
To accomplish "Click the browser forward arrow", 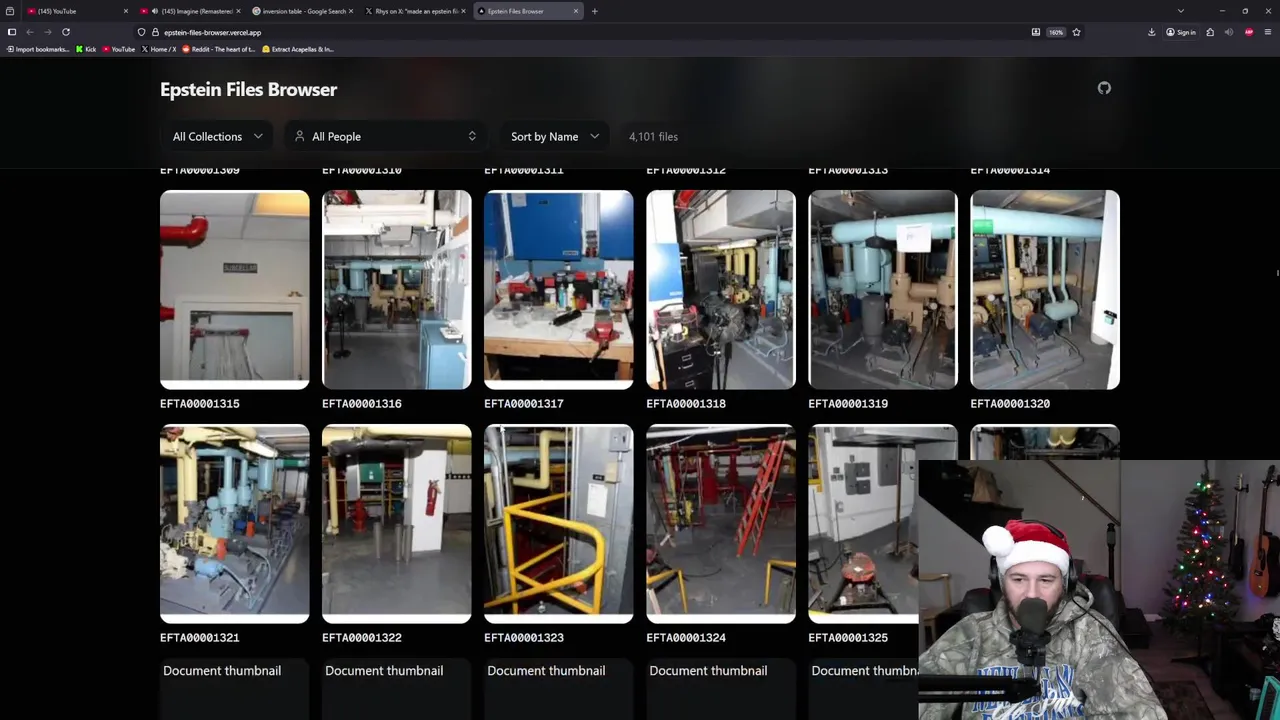I will (48, 32).
